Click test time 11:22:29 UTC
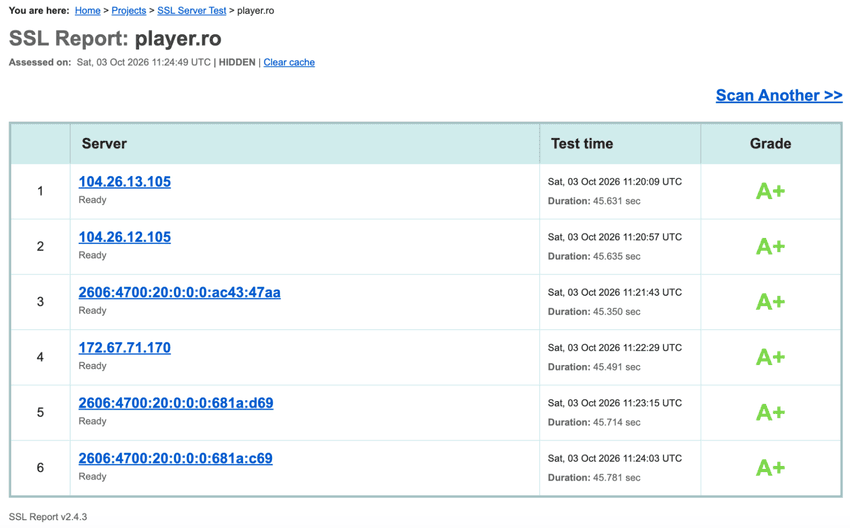The width and height of the screenshot is (850, 528). click(x=615, y=347)
